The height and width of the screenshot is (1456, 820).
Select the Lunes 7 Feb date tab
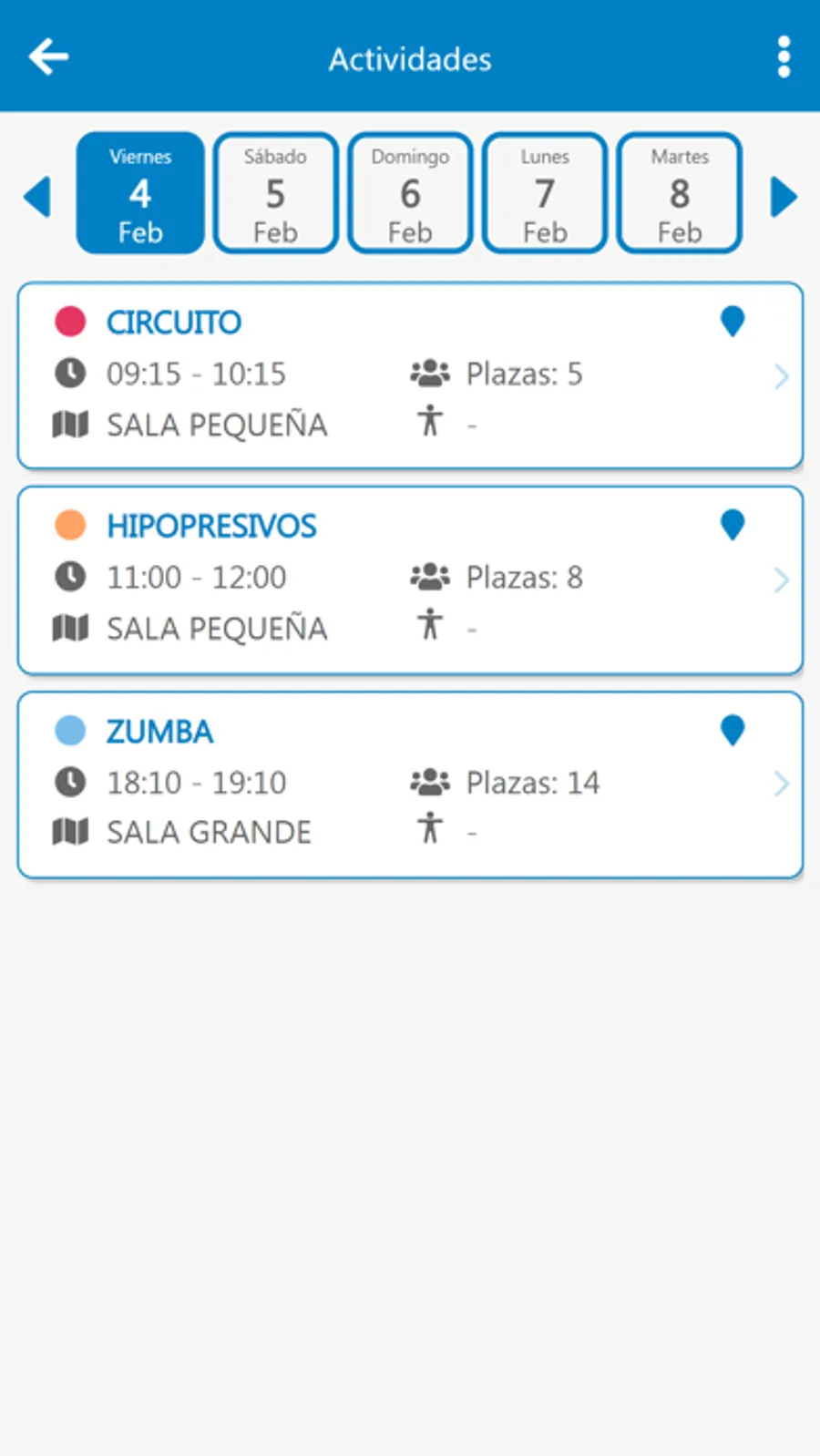(545, 193)
